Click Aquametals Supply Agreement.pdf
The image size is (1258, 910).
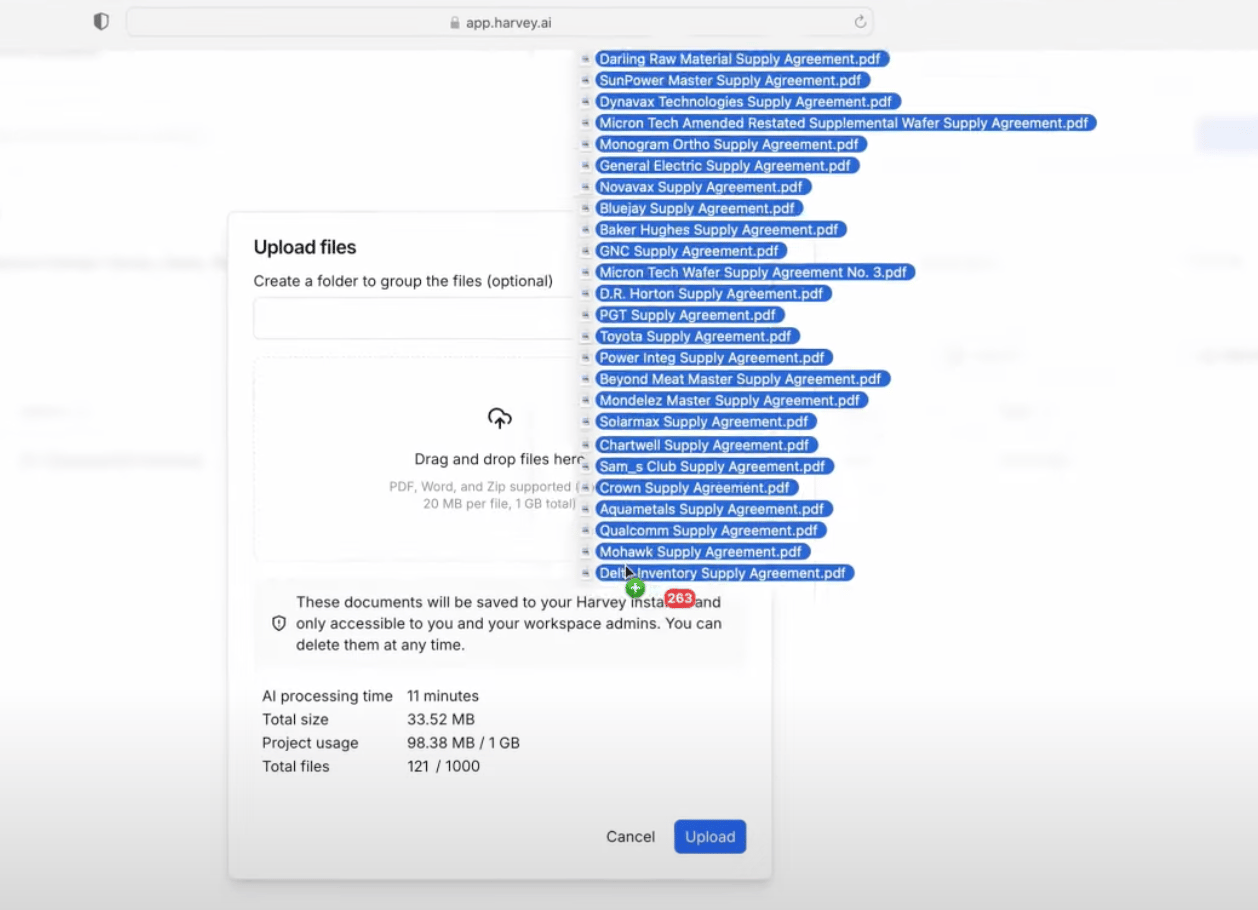click(x=714, y=509)
